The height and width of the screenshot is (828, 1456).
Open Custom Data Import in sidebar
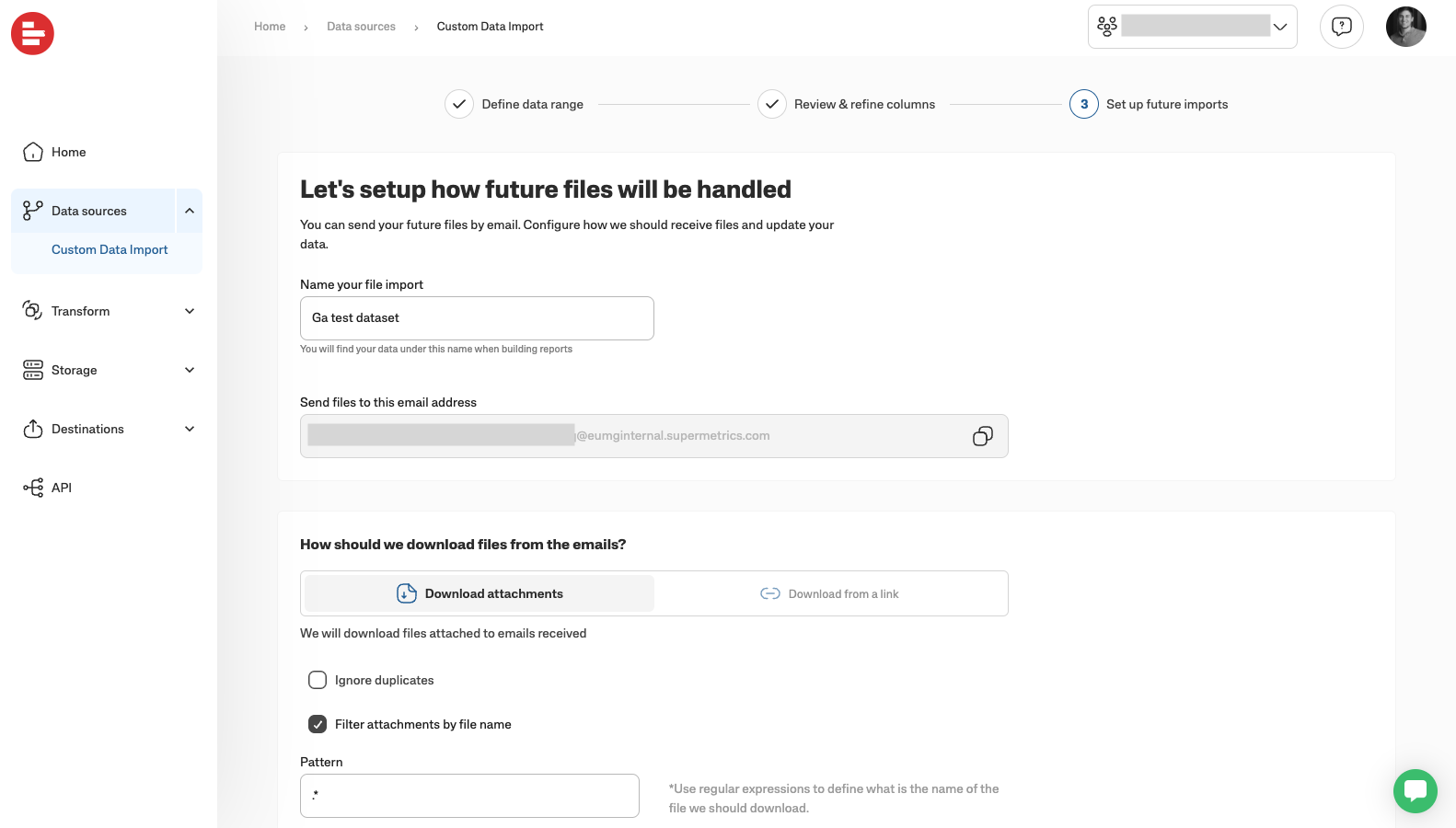click(110, 249)
